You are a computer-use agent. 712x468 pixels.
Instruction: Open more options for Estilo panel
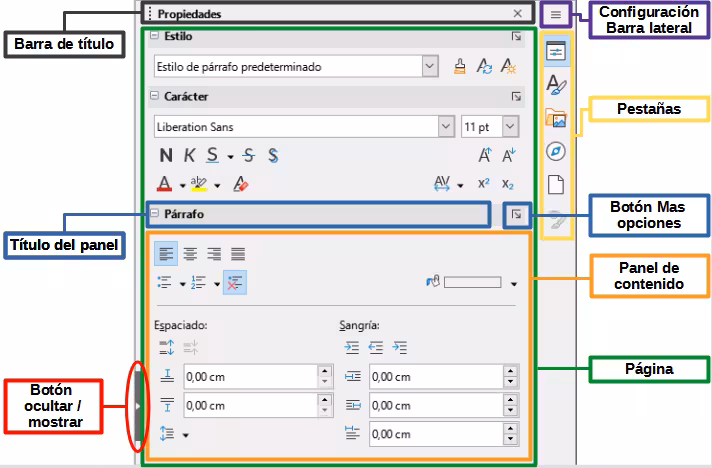pyautogui.click(x=516, y=36)
